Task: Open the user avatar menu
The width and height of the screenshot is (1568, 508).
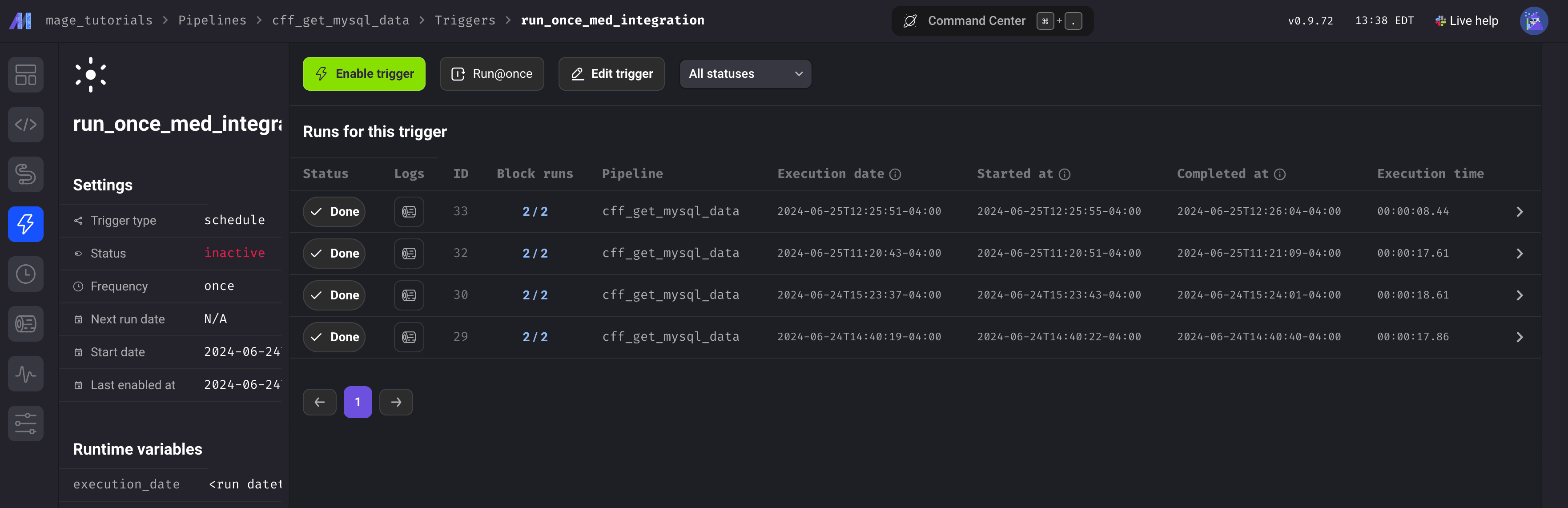Action: point(1533,21)
